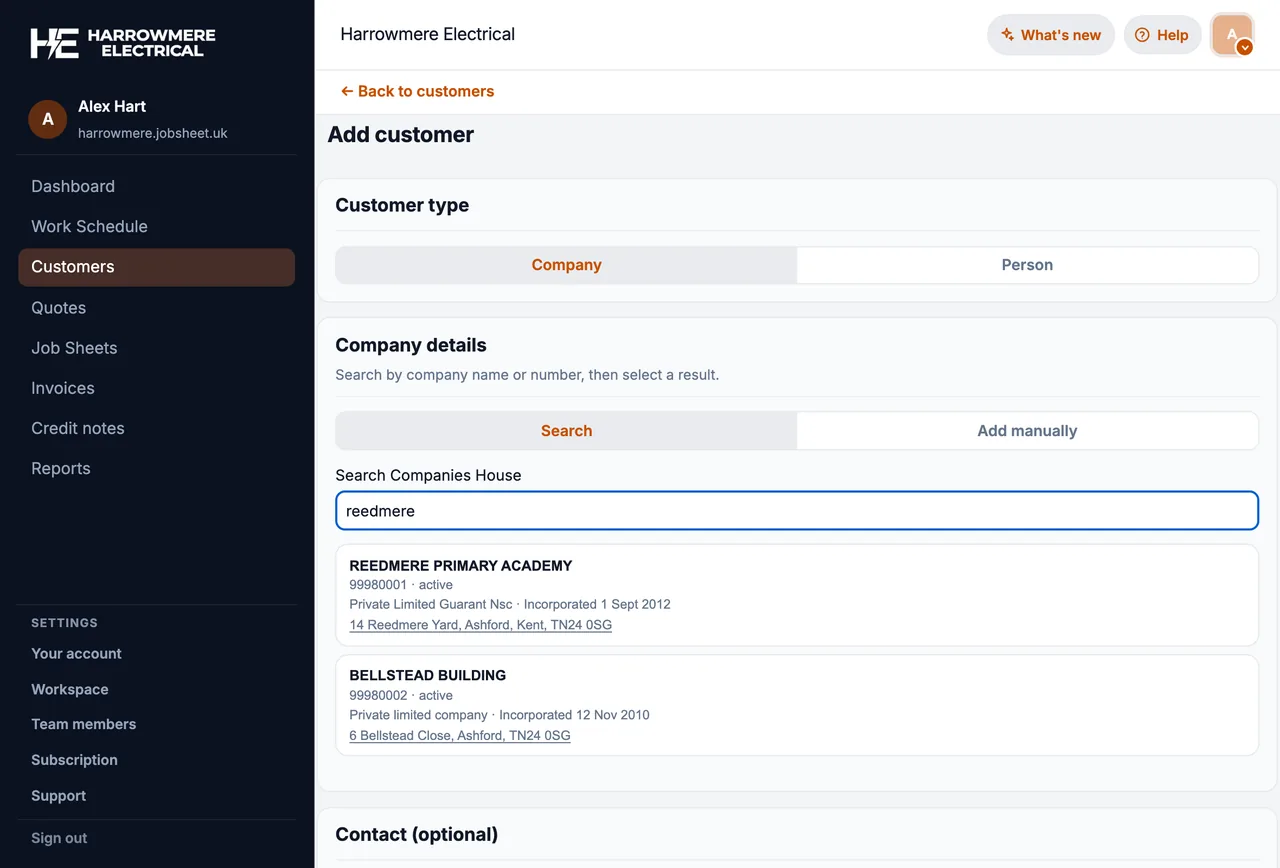Select the Reedmere Primary Academy result
1280x868 pixels.
pos(797,595)
